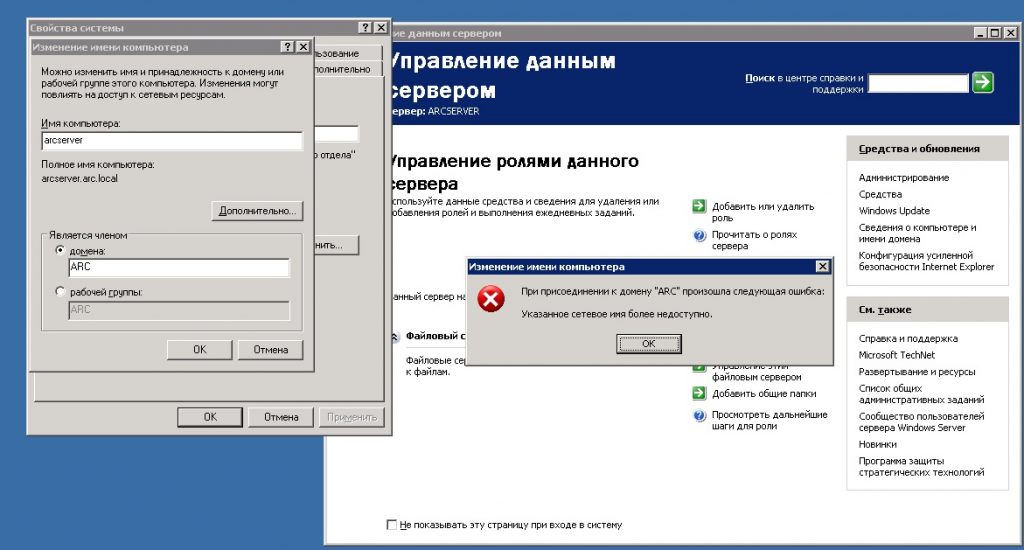This screenshot has width=1024, height=550.
Task: Maximize the server management window
Action: [x=995, y=33]
